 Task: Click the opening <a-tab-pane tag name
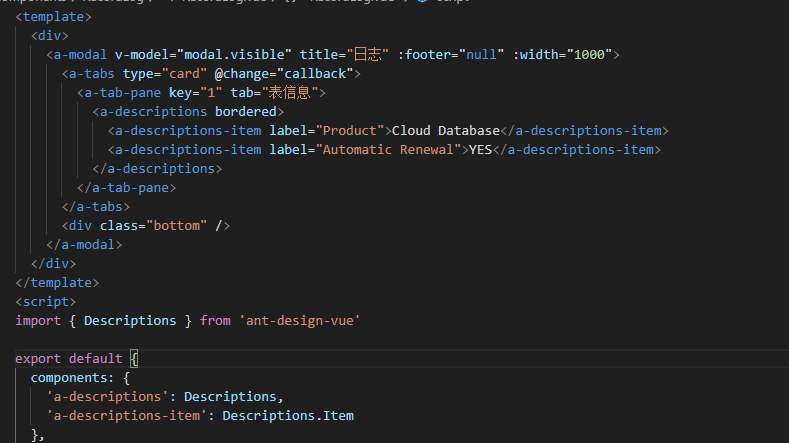point(122,93)
